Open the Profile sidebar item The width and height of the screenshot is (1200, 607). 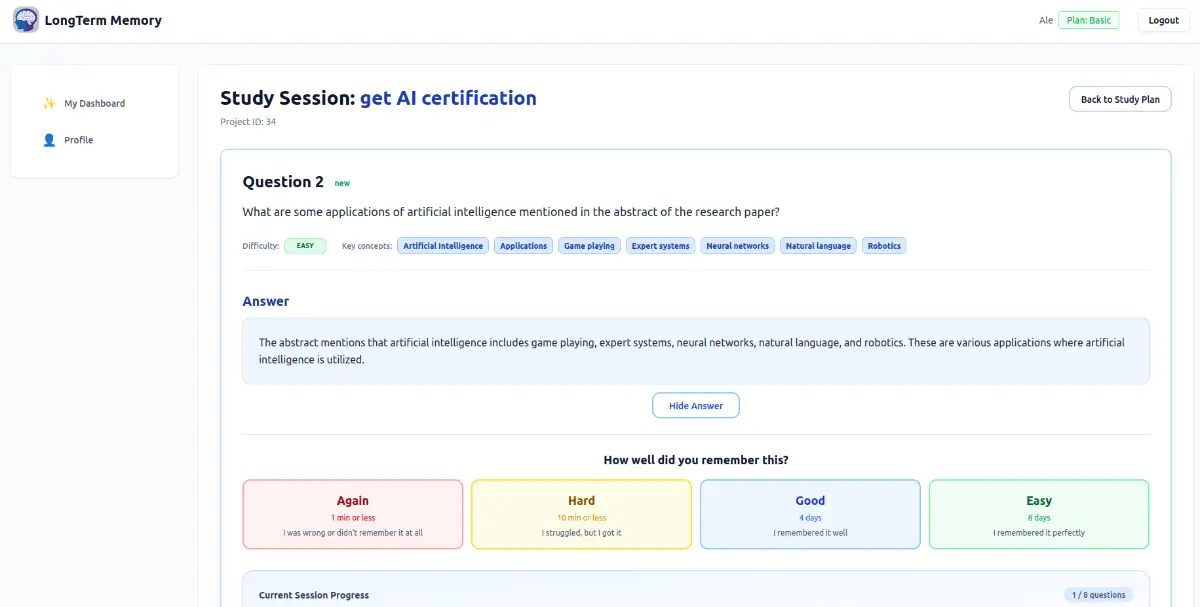pos(78,141)
